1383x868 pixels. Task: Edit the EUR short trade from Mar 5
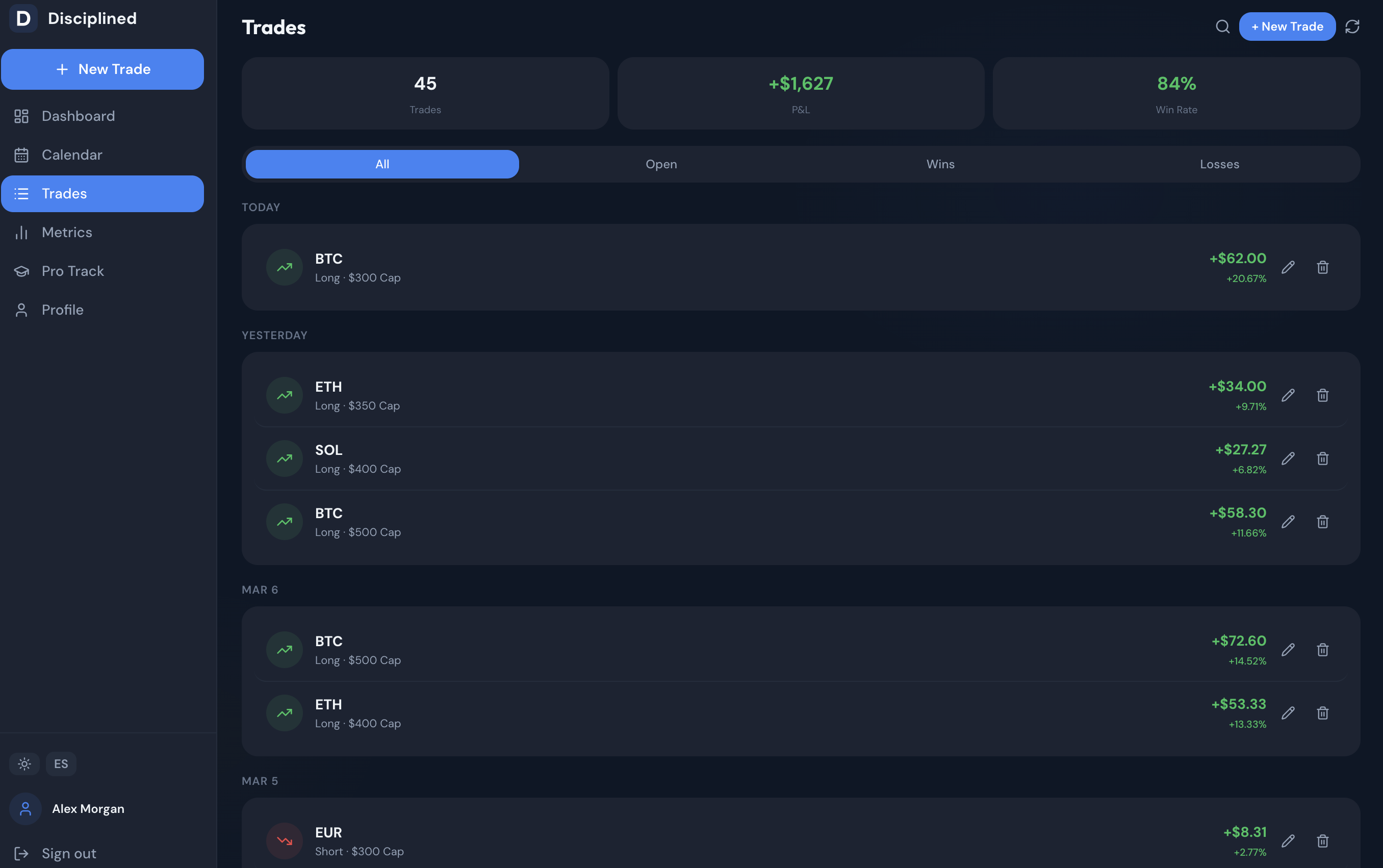coord(1288,840)
